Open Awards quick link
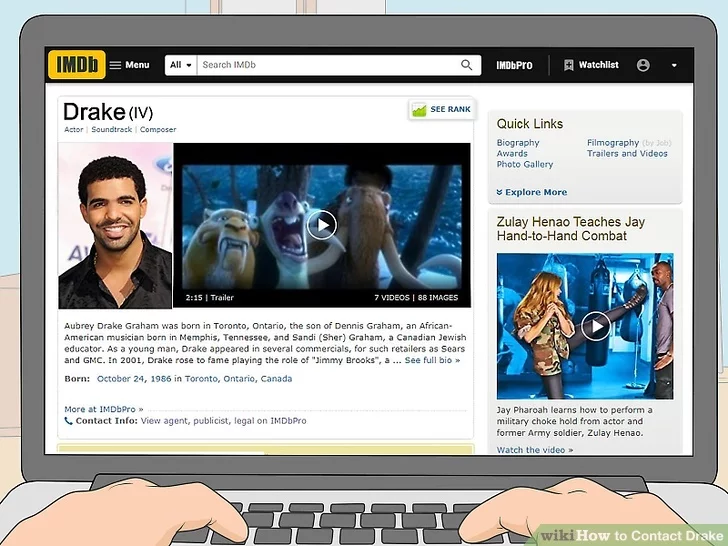This screenshot has width=728, height=546. click(x=512, y=154)
